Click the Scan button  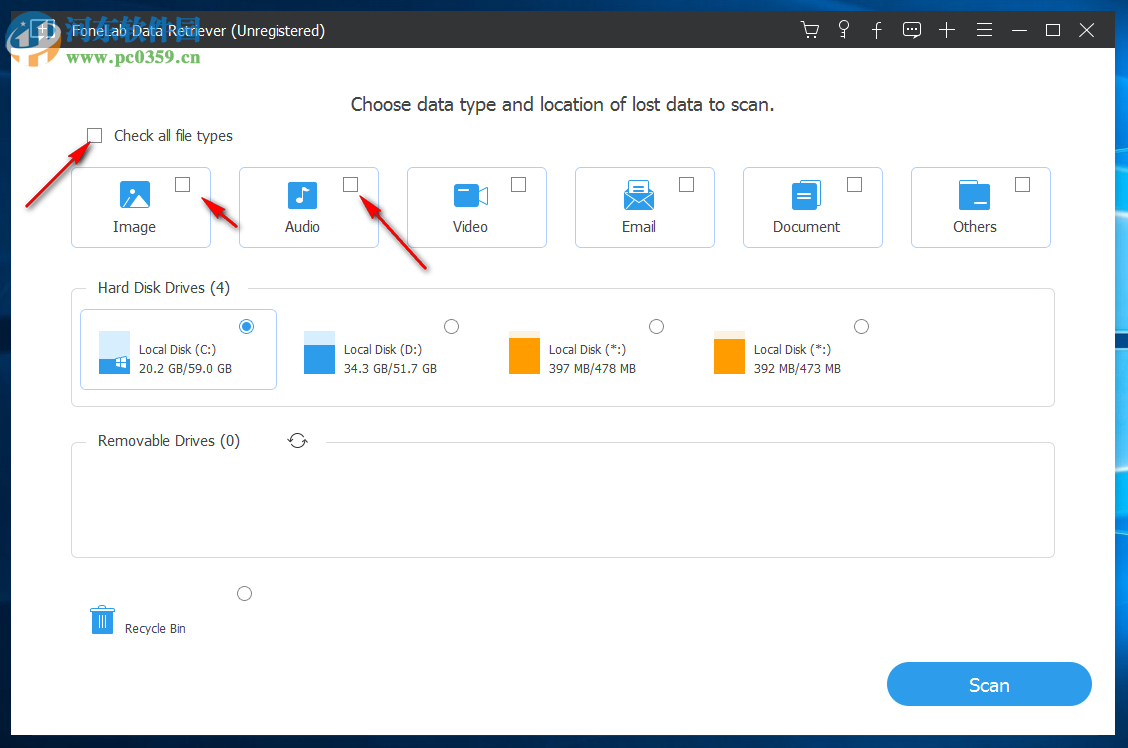click(x=989, y=684)
